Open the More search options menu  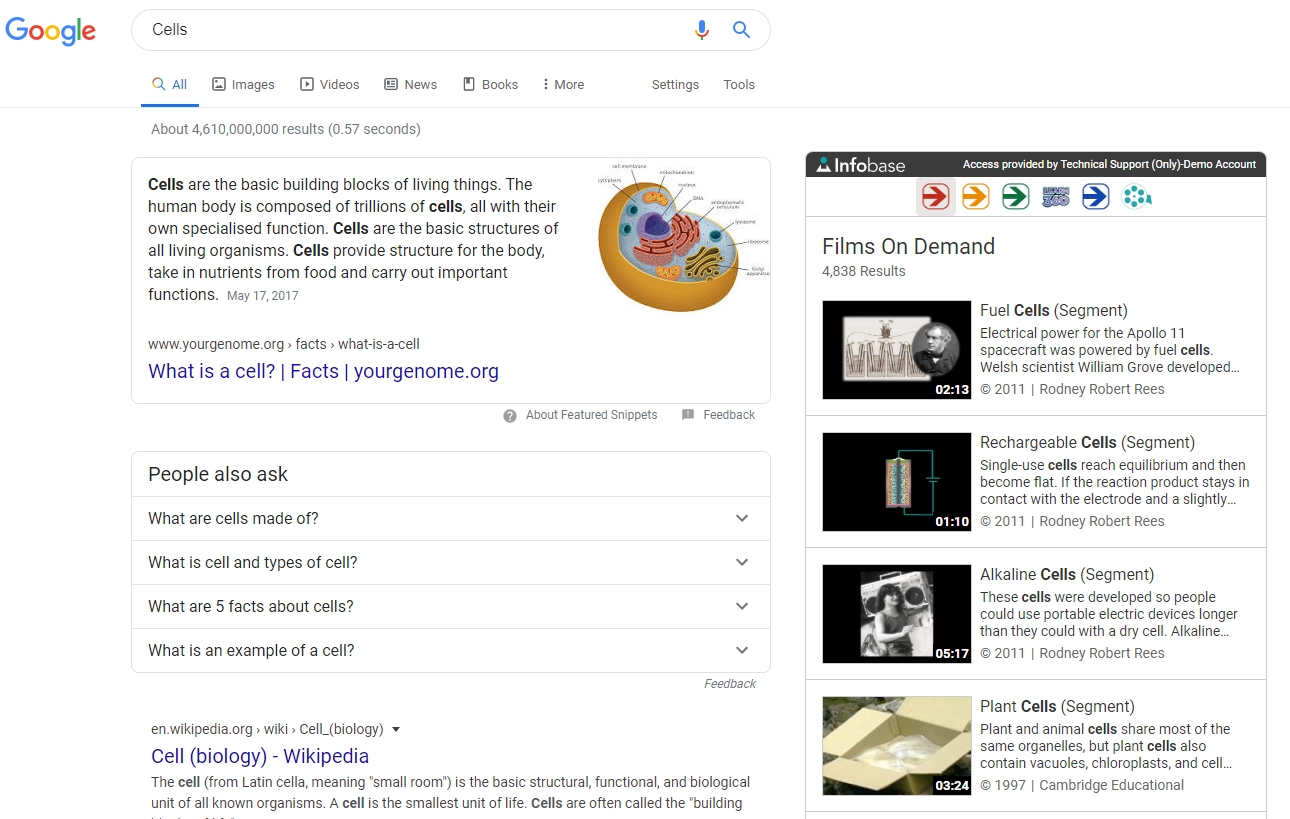point(563,85)
